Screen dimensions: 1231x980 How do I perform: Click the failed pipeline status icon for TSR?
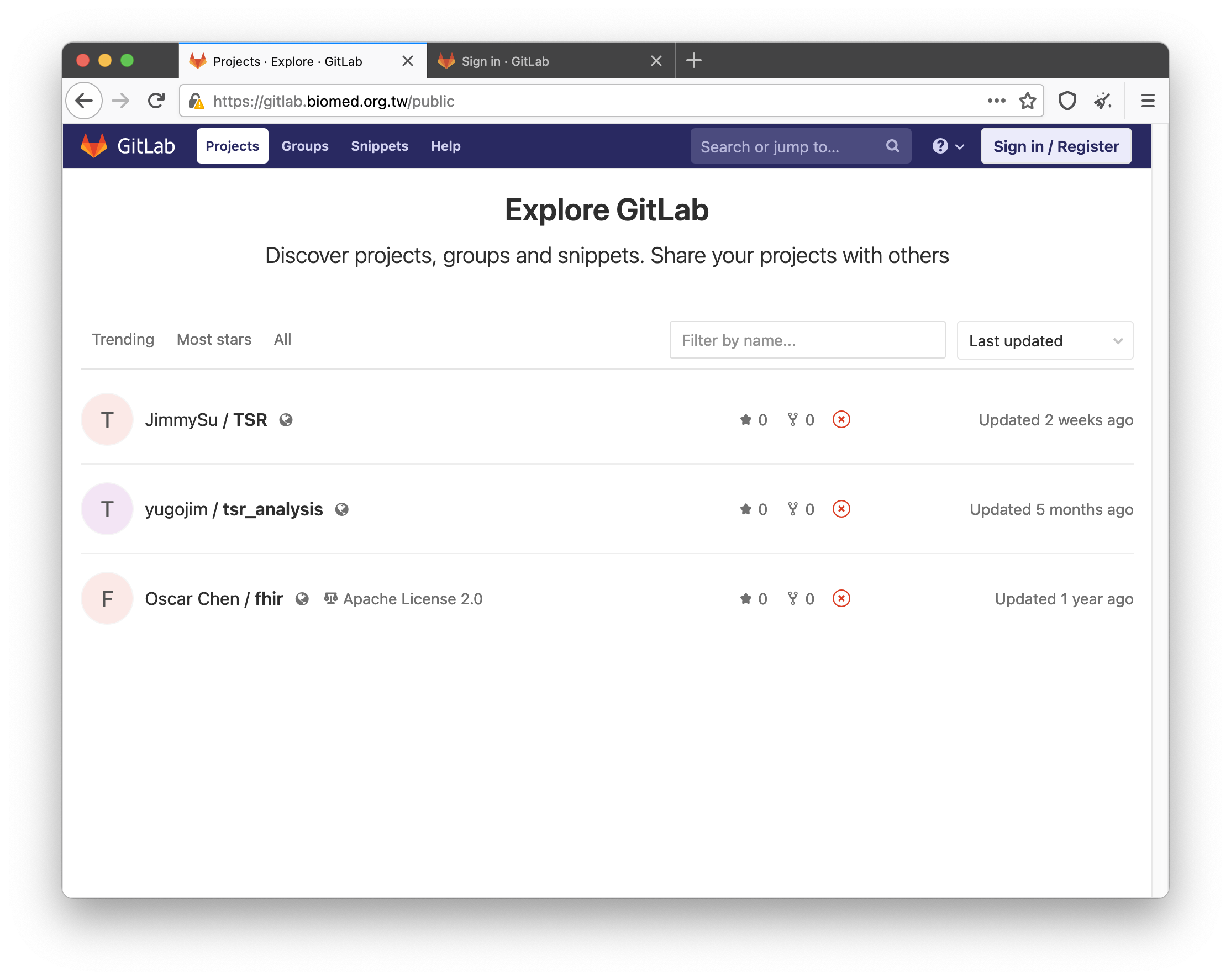pyautogui.click(x=841, y=419)
